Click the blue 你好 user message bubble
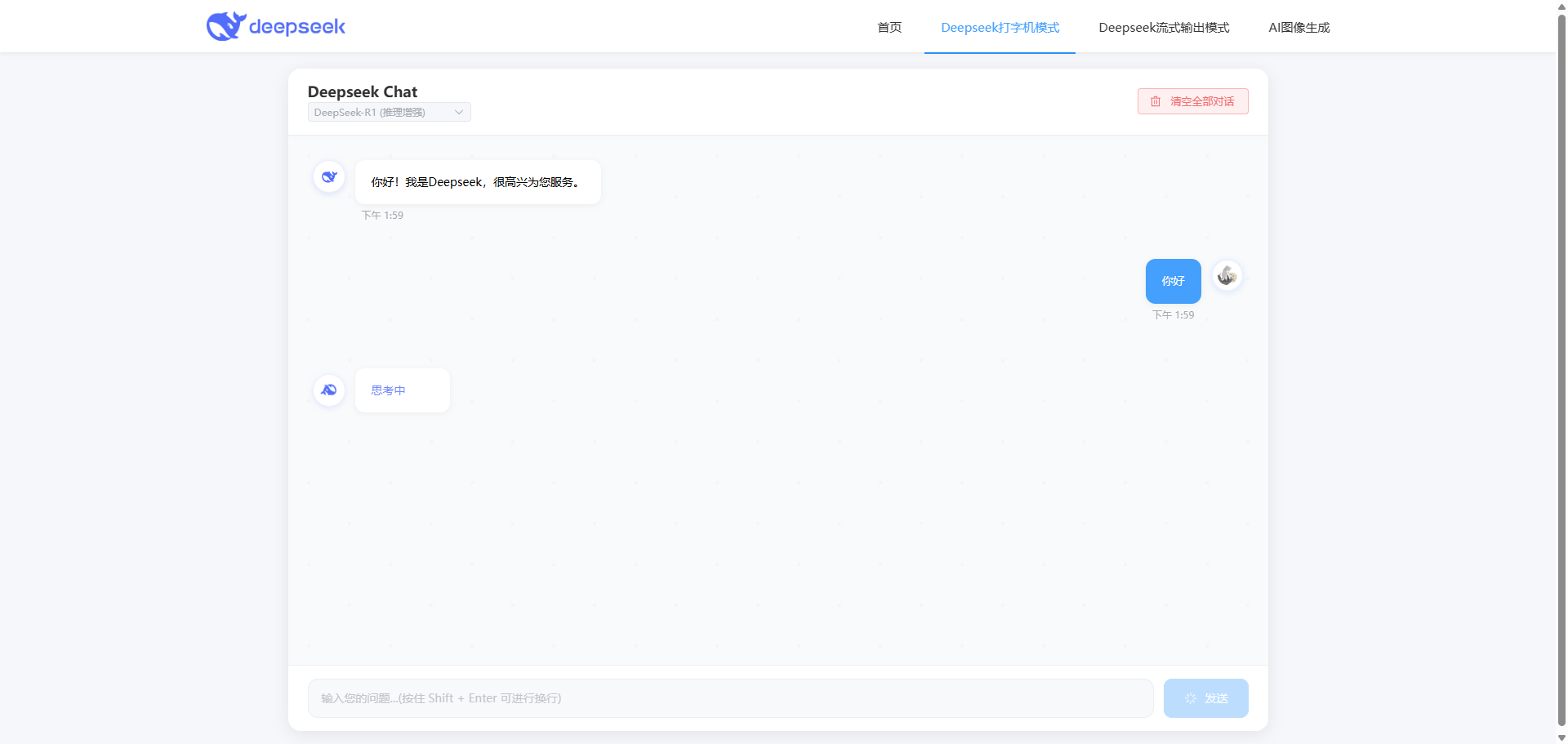The height and width of the screenshot is (744, 1568). pyautogui.click(x=1173, y=281)
